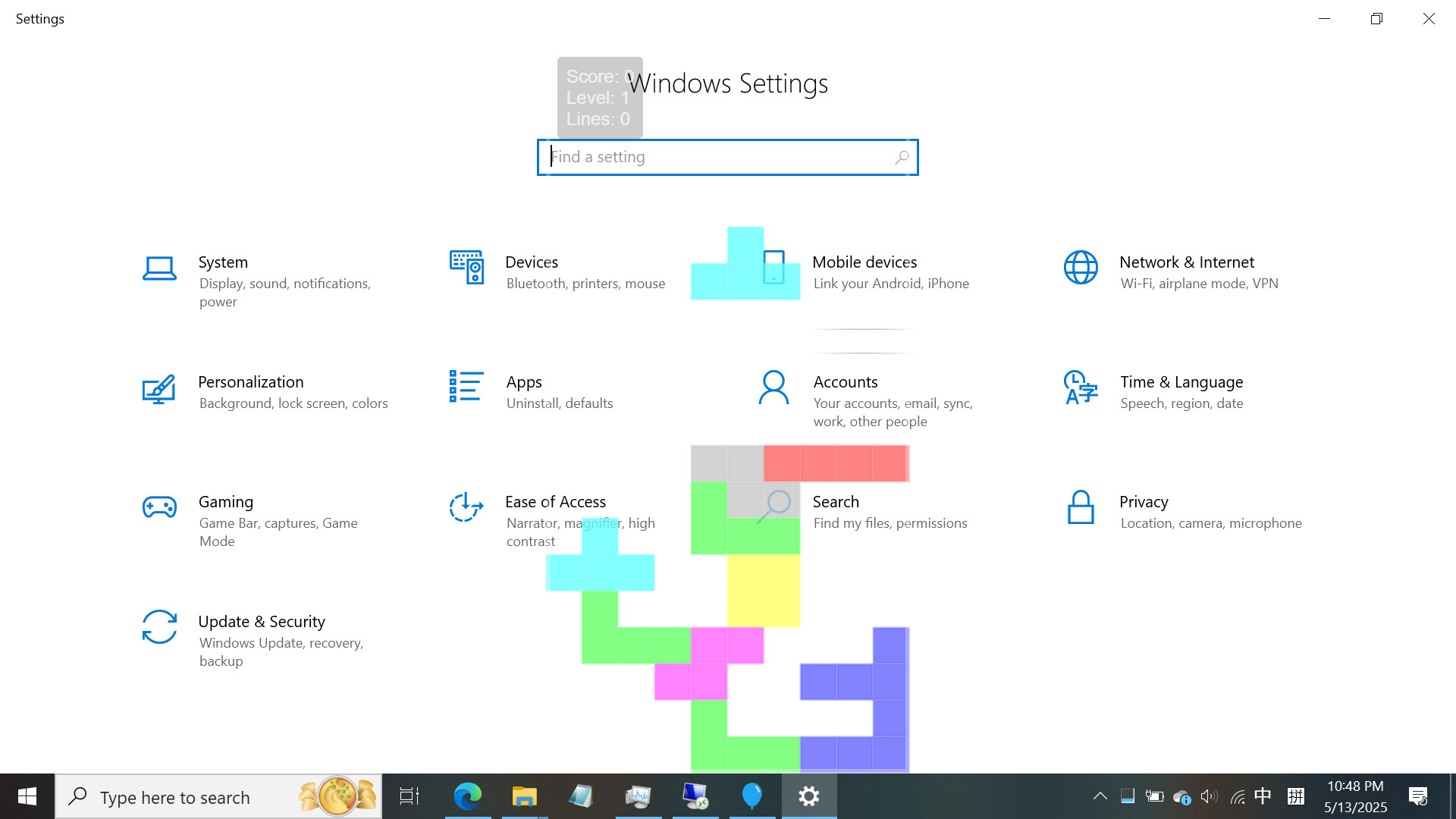Open Time & Language clock icon
This screenshot has width=1456, height=819.
pos(1081,388)
